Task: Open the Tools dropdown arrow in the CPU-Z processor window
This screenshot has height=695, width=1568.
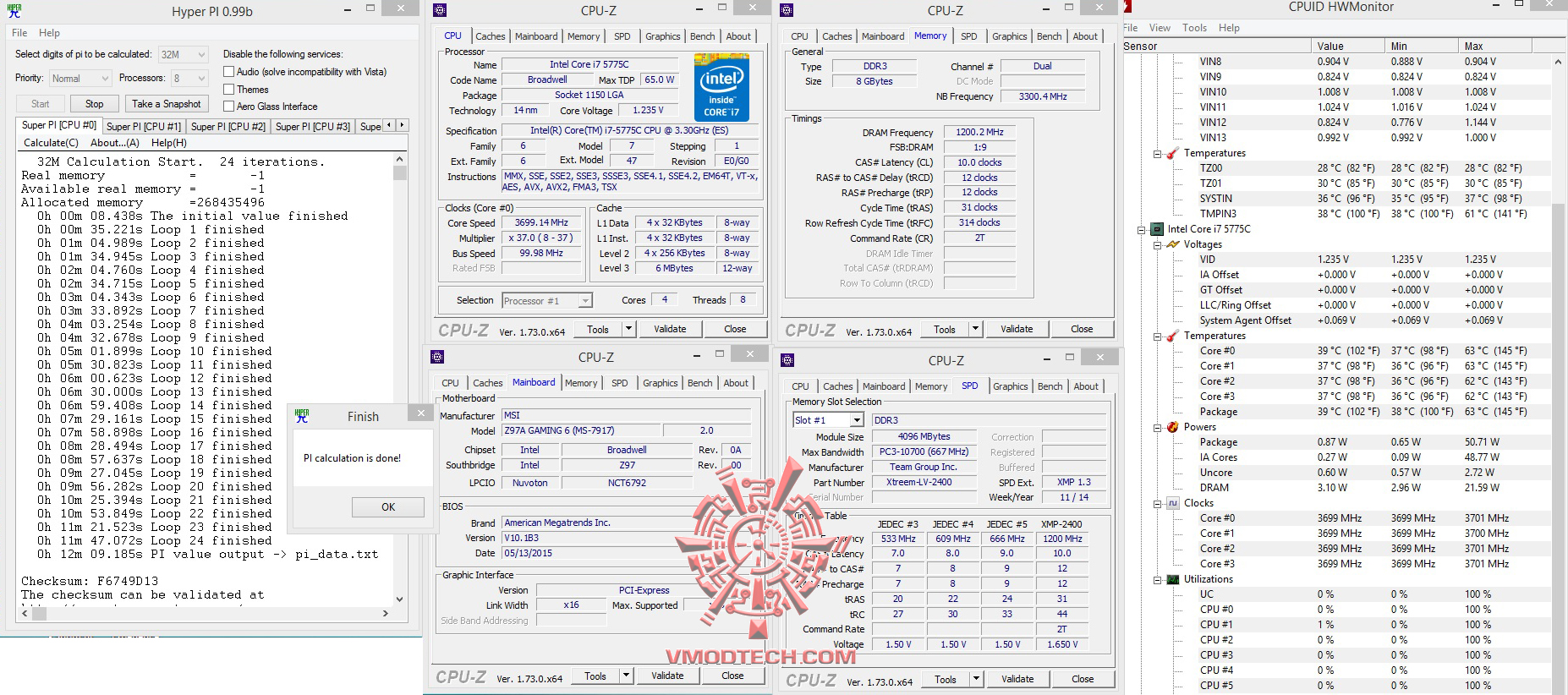Action: coord(628,329)
